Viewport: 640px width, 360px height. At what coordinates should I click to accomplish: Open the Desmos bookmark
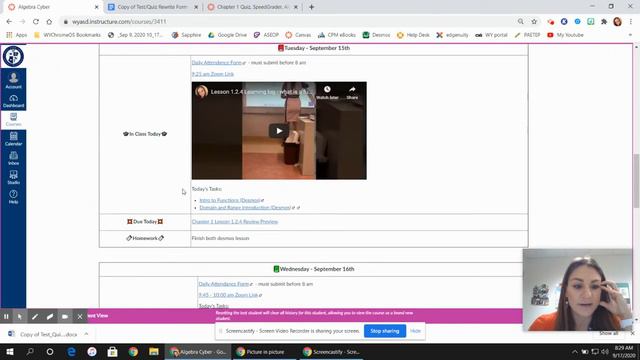[376, 35]
